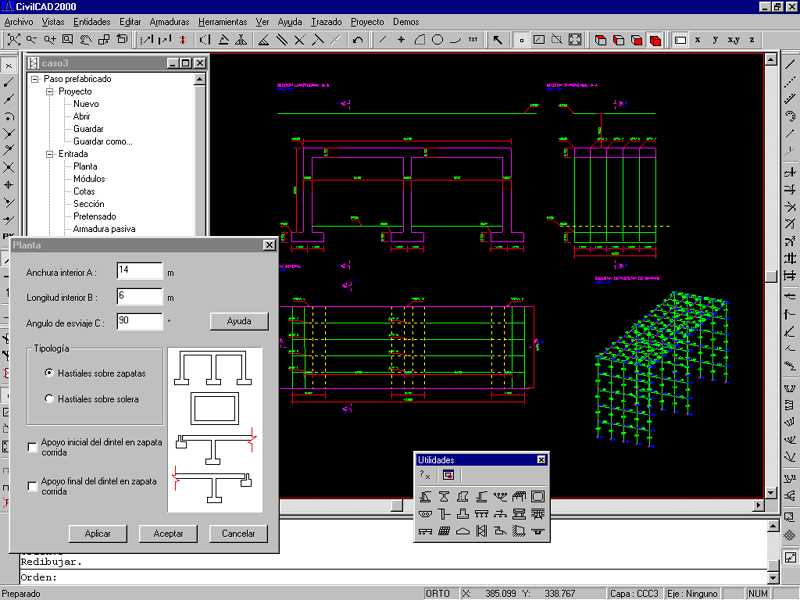Screen dimensions: 800x600
Task: Collapse the Entrada tree node
Action: click(x=49, y=154)
